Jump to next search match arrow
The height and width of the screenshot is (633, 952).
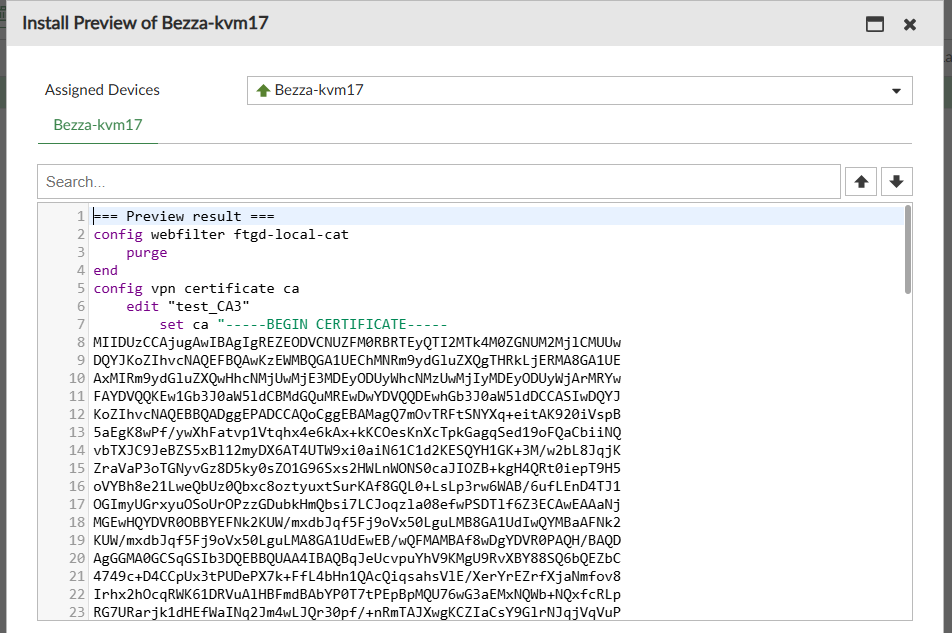click(x=896, y=182)
